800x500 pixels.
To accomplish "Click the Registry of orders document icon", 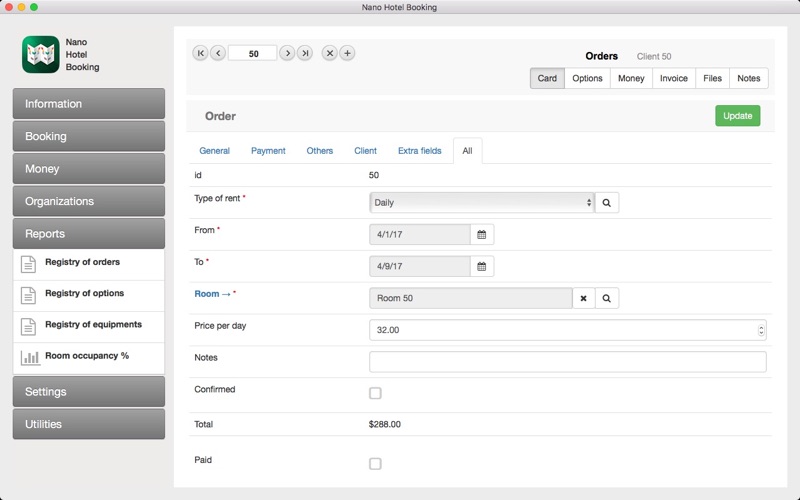I will [28, 264].
